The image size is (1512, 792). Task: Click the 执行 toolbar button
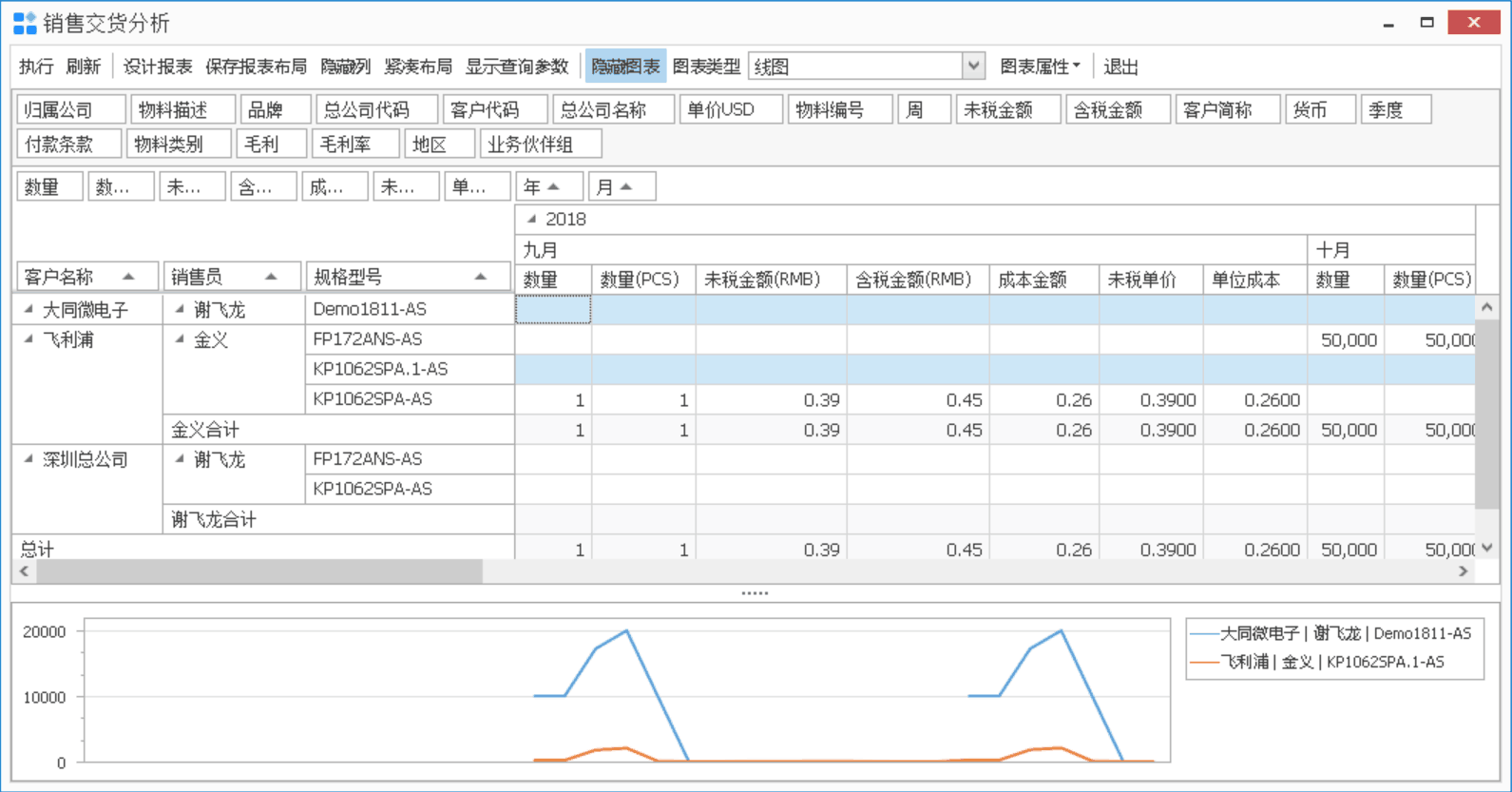pyautogui.click(x=36, y=67)
